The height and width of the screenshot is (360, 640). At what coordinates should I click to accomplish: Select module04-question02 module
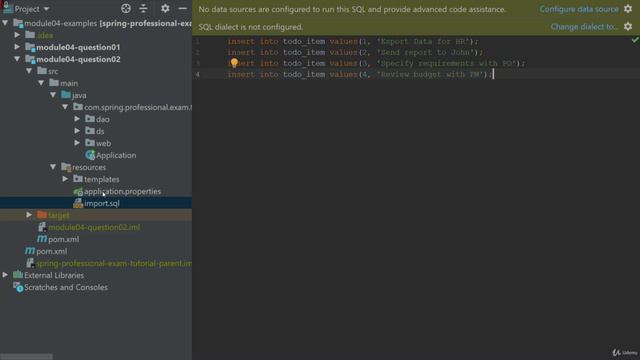(x=78, y=60)
